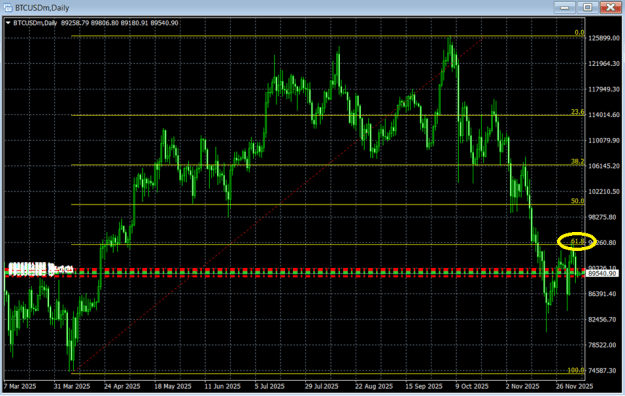Click price axis value 74587.30
This screenshot has height=396, width=625.
click(x=602, y=370)
